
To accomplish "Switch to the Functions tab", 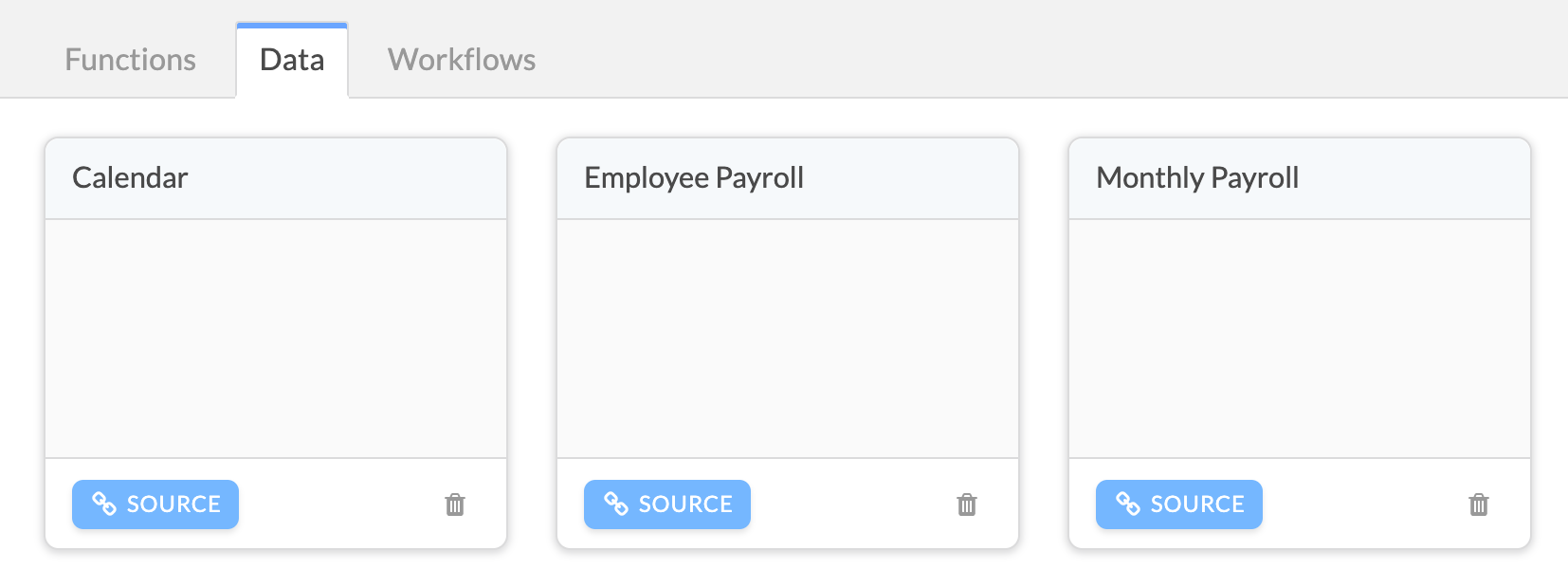I will (x=131, y=60).
